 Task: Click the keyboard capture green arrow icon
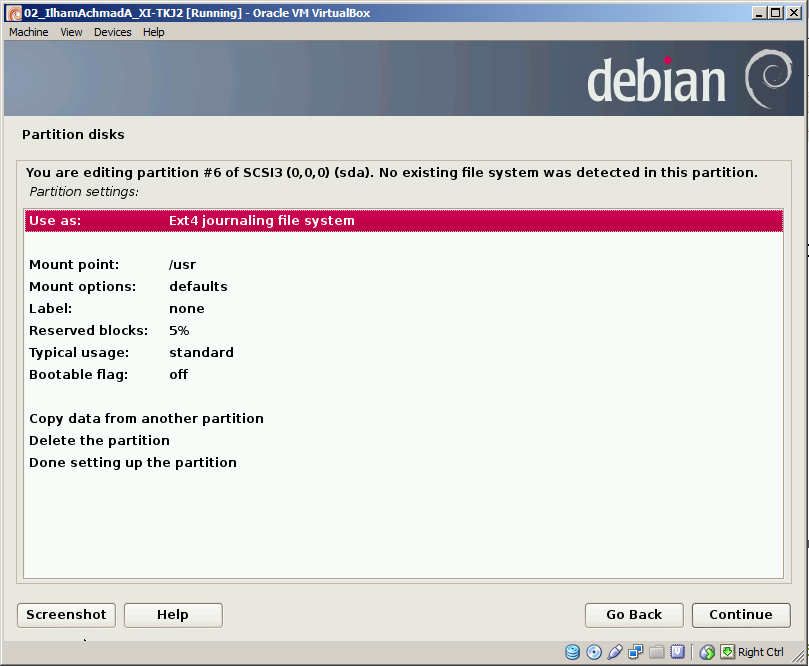727,652
